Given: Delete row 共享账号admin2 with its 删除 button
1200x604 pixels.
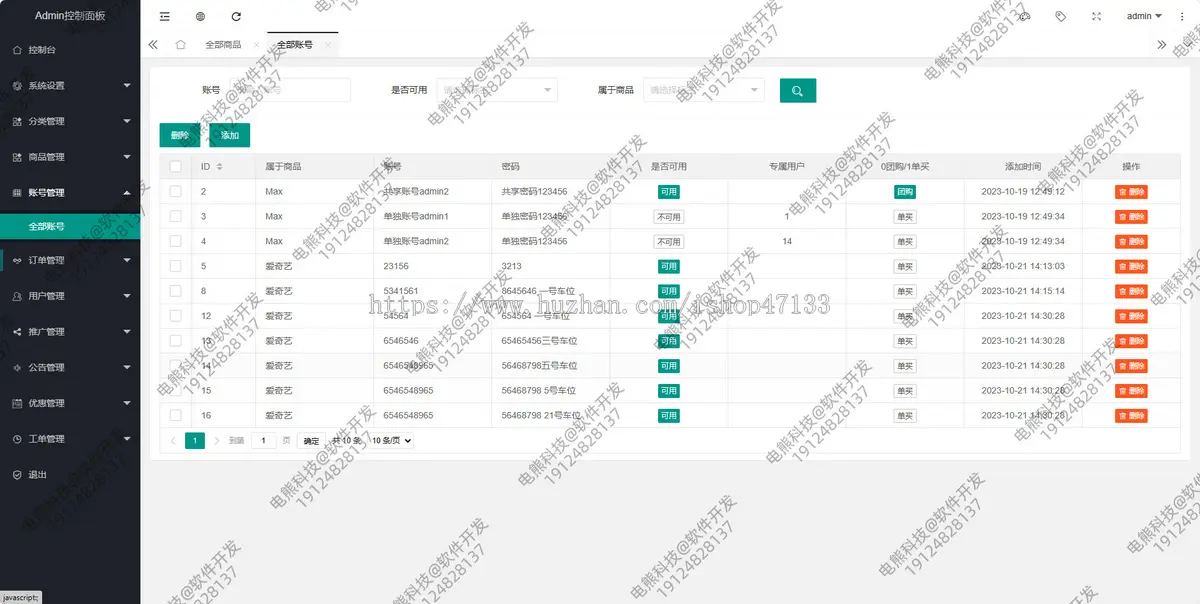Looking at the screenshot, I should tap(1131, 191).
